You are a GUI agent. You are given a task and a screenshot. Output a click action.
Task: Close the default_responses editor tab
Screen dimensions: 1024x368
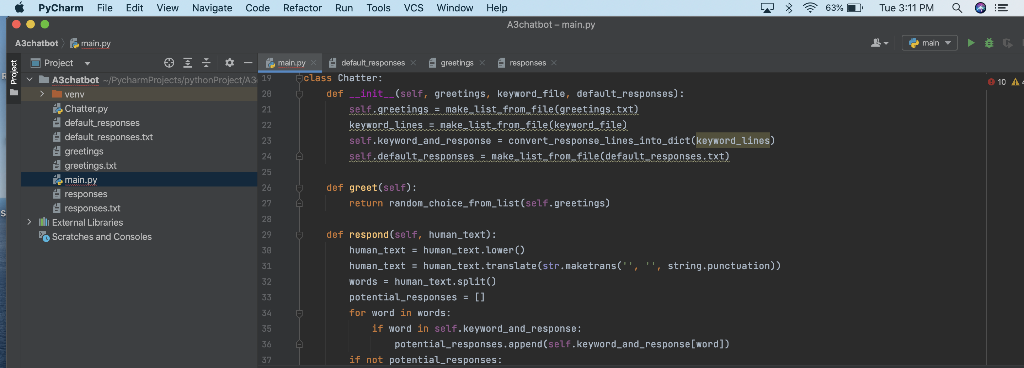413,63
